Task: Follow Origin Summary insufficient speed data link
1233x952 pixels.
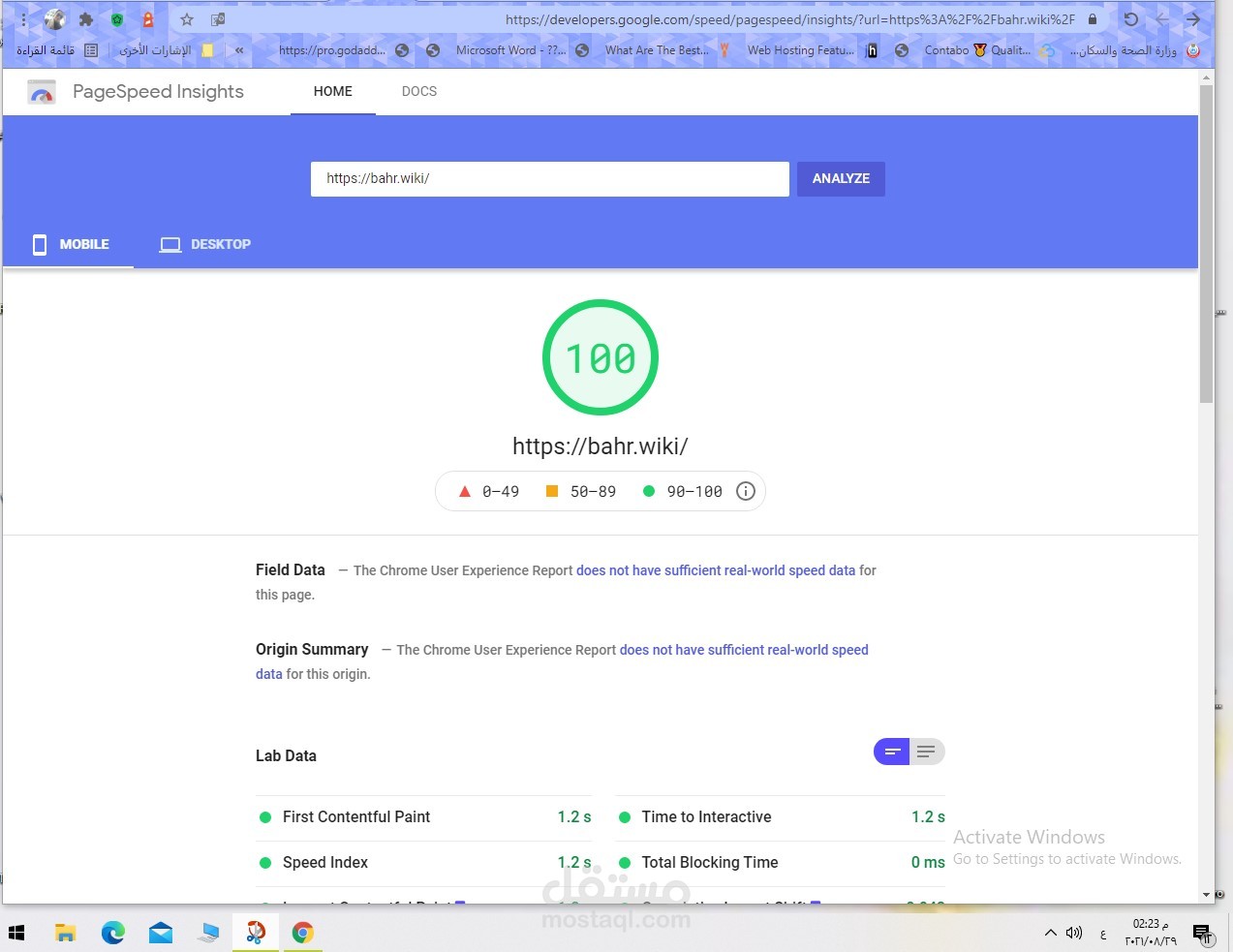Action: (744, 650)
